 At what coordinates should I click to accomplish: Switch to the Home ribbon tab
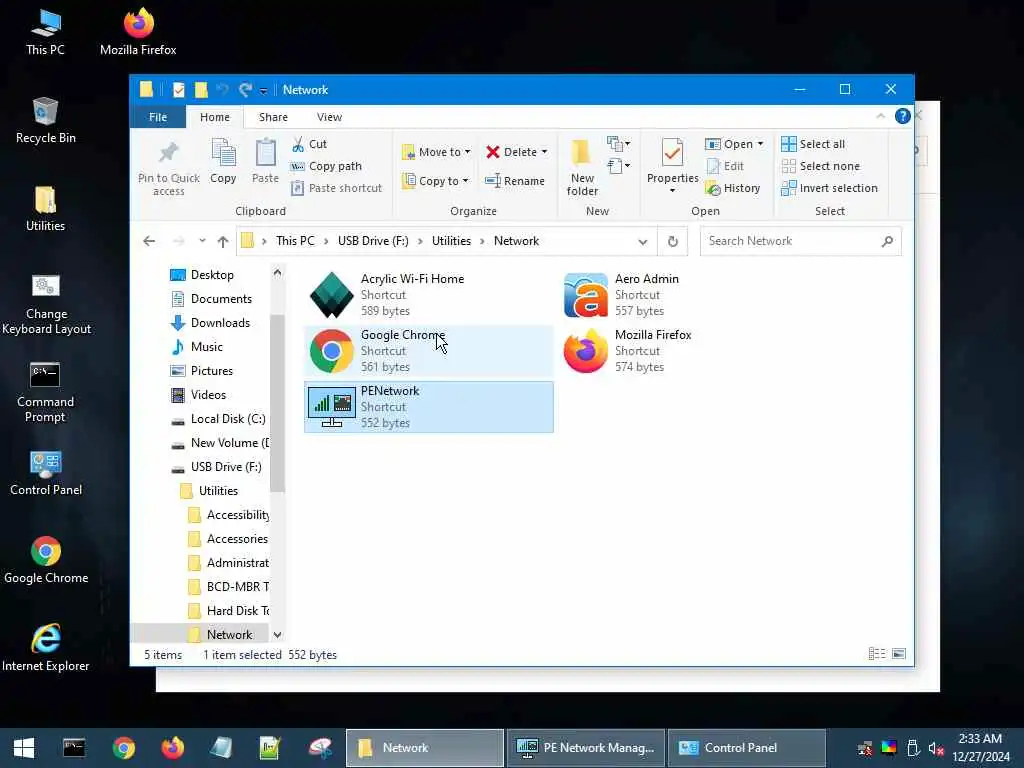click(x=215, y=117)
